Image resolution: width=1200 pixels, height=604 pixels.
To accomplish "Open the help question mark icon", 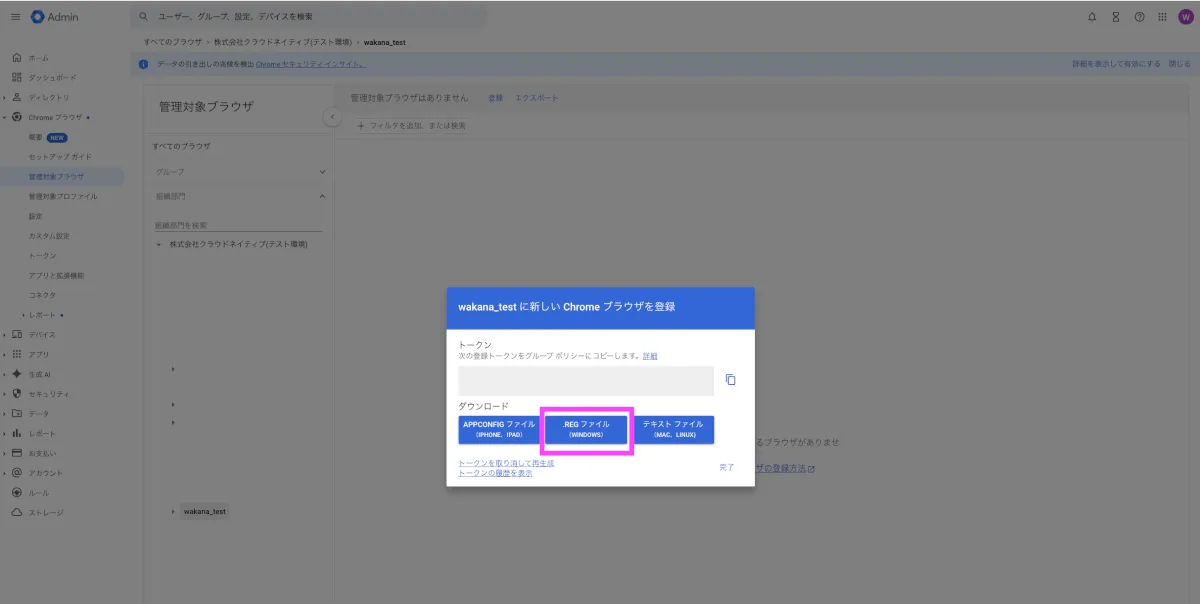I will pyautogui.click(x=1139, y=17).
